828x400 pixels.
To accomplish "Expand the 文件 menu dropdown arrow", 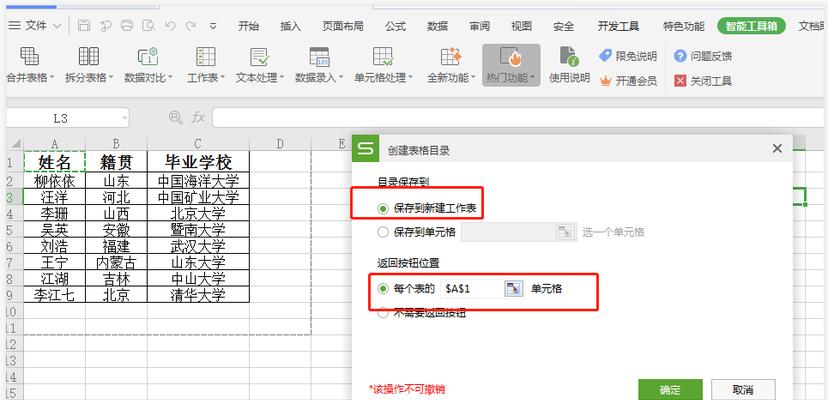I will coord(57,26).
